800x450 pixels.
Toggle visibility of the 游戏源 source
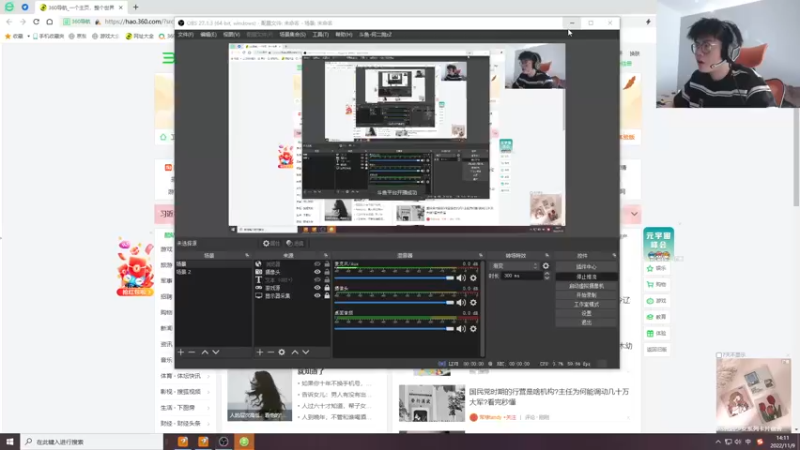coord(317,288)
